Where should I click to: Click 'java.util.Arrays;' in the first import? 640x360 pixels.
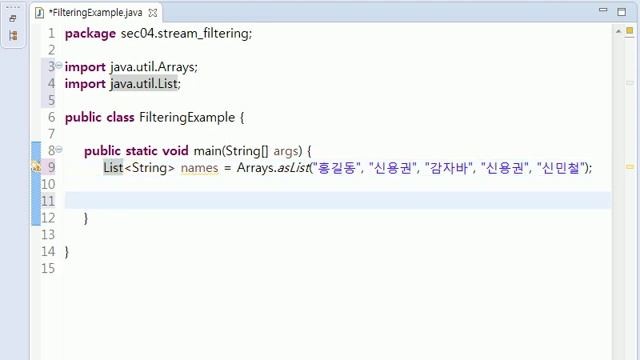154,67
